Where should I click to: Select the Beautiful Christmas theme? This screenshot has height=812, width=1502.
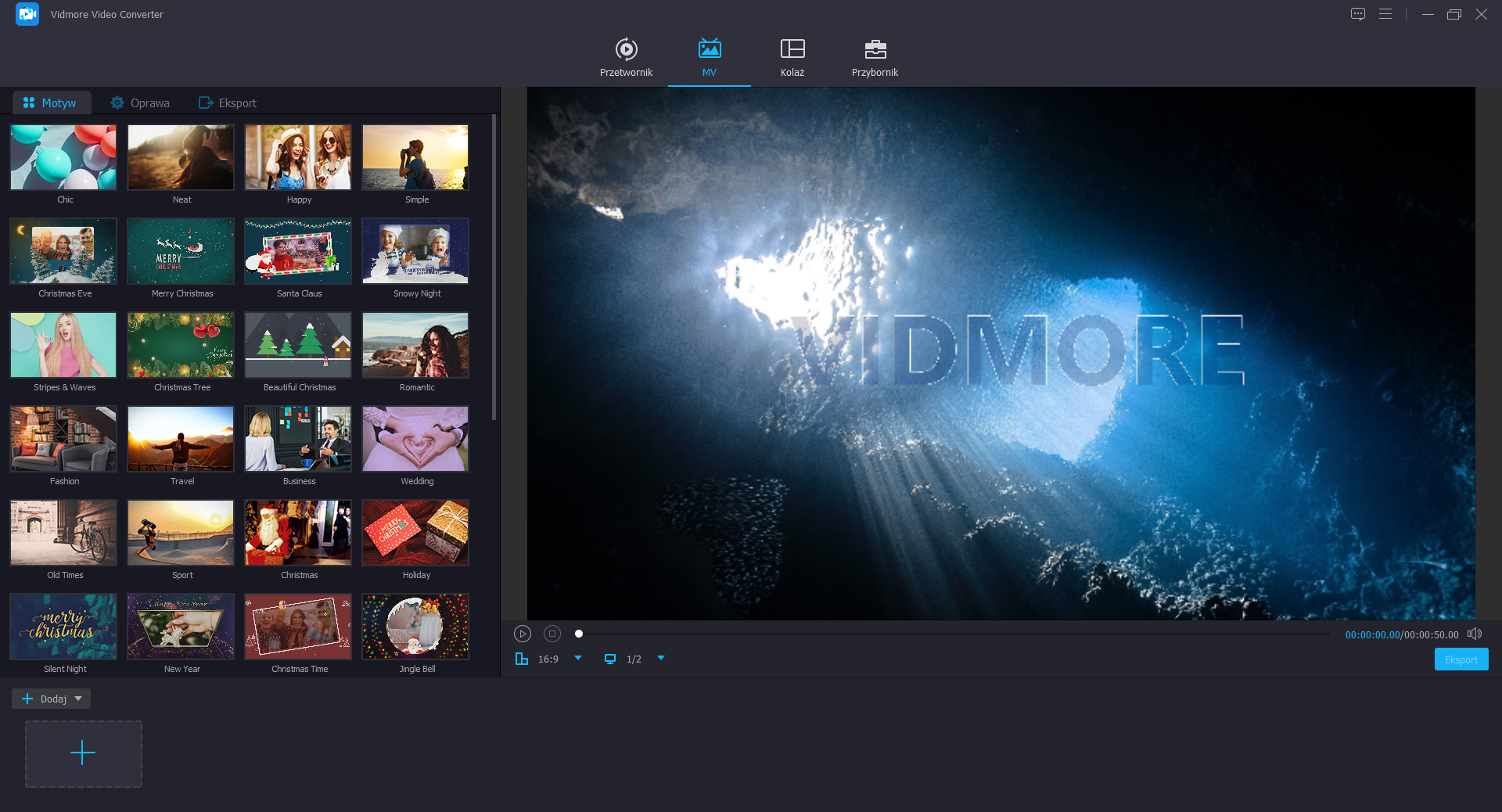coord(298,345)
